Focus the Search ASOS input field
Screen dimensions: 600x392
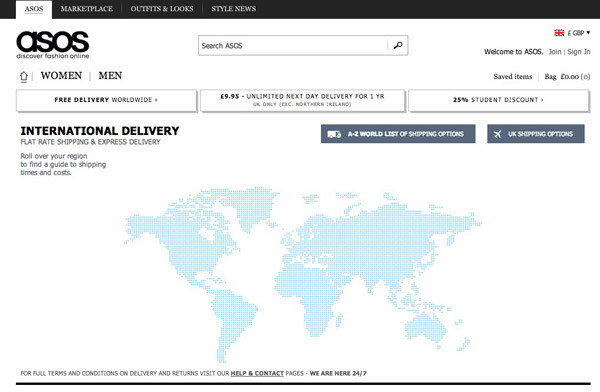[293, 46]
